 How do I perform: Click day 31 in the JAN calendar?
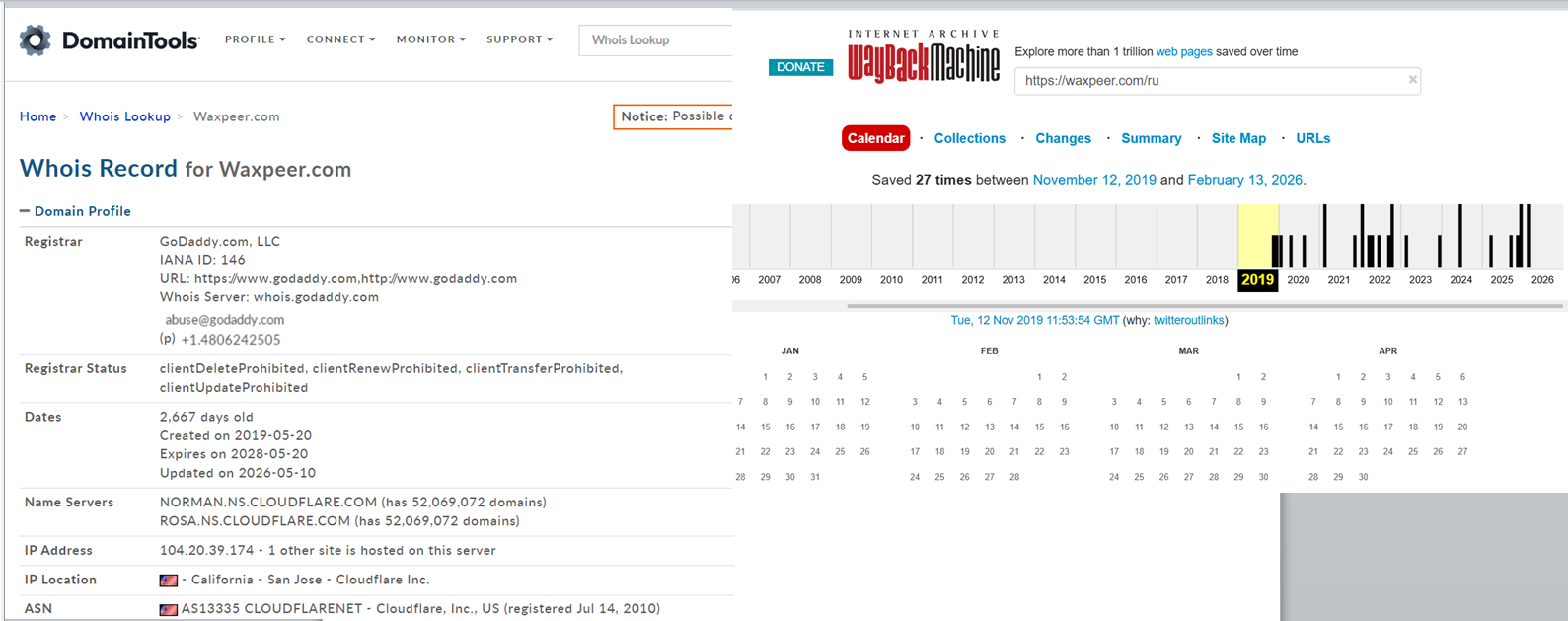814,477
